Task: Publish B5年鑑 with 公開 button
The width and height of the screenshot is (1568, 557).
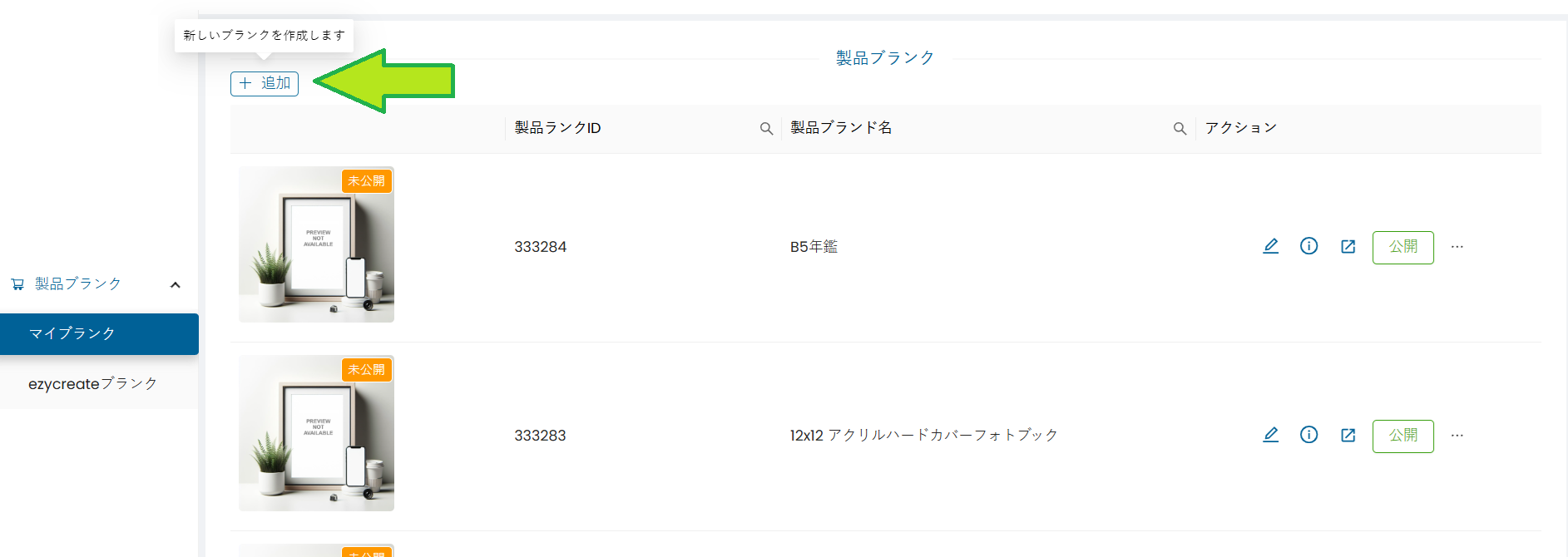Action: [x=1402, y=247]
